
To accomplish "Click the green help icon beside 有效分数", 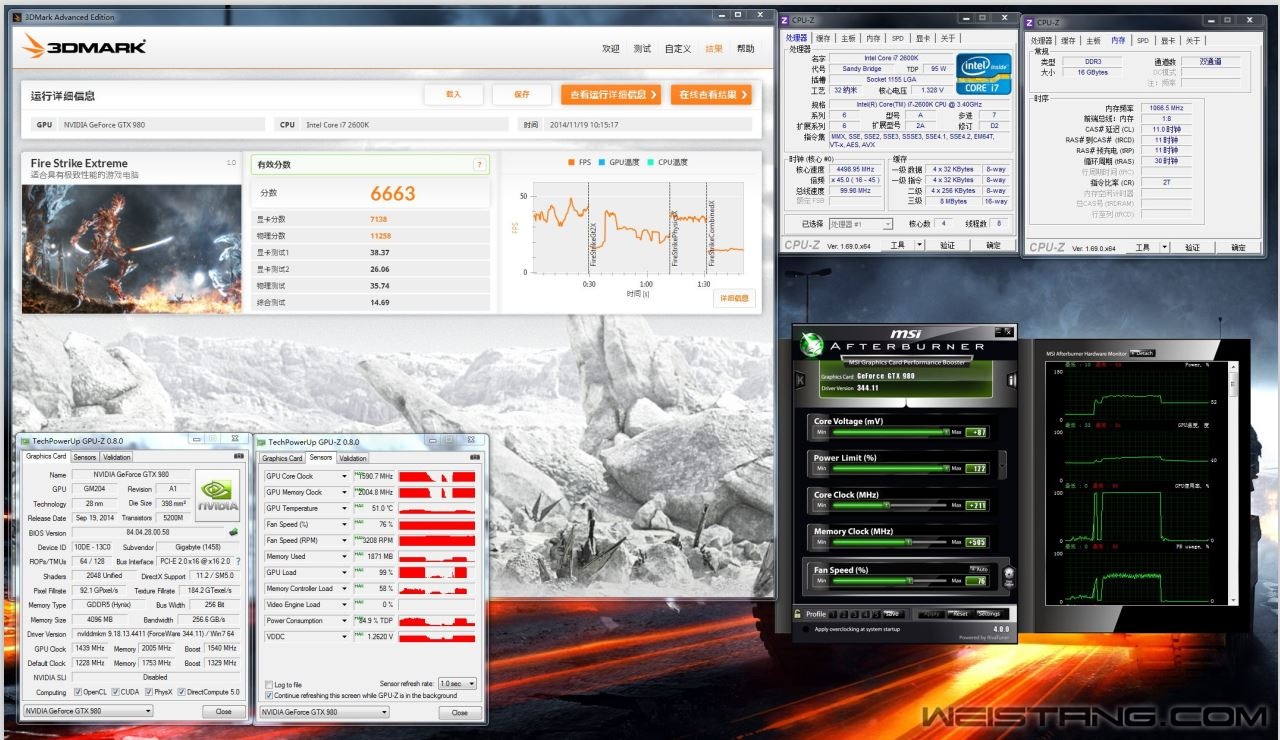I will tap(479, 165).
